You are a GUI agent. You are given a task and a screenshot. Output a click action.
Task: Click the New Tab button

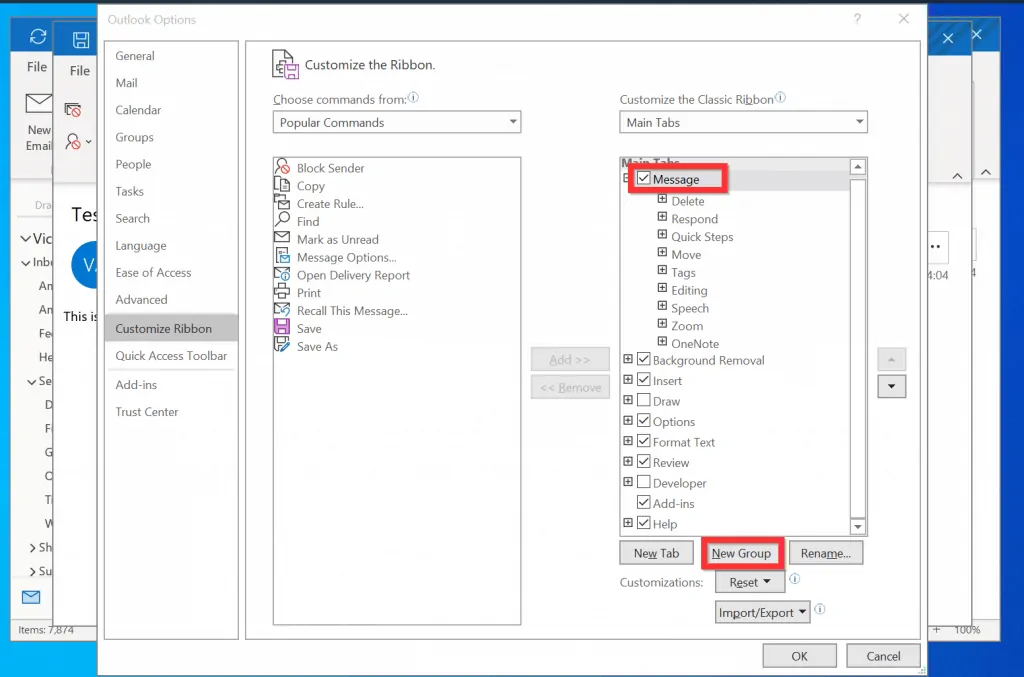[656, 553]
